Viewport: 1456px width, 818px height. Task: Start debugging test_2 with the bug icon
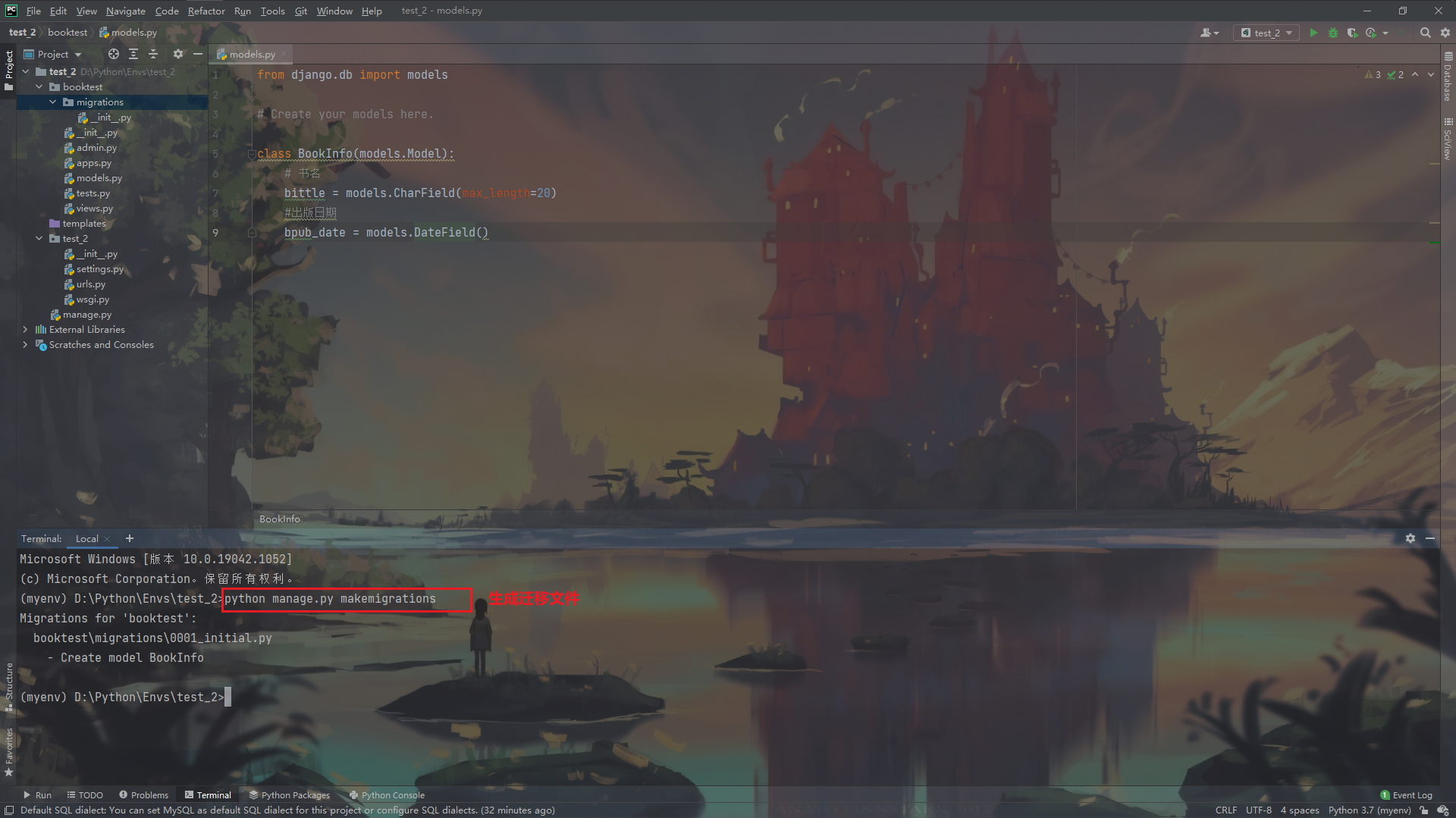coord(1332,33)
